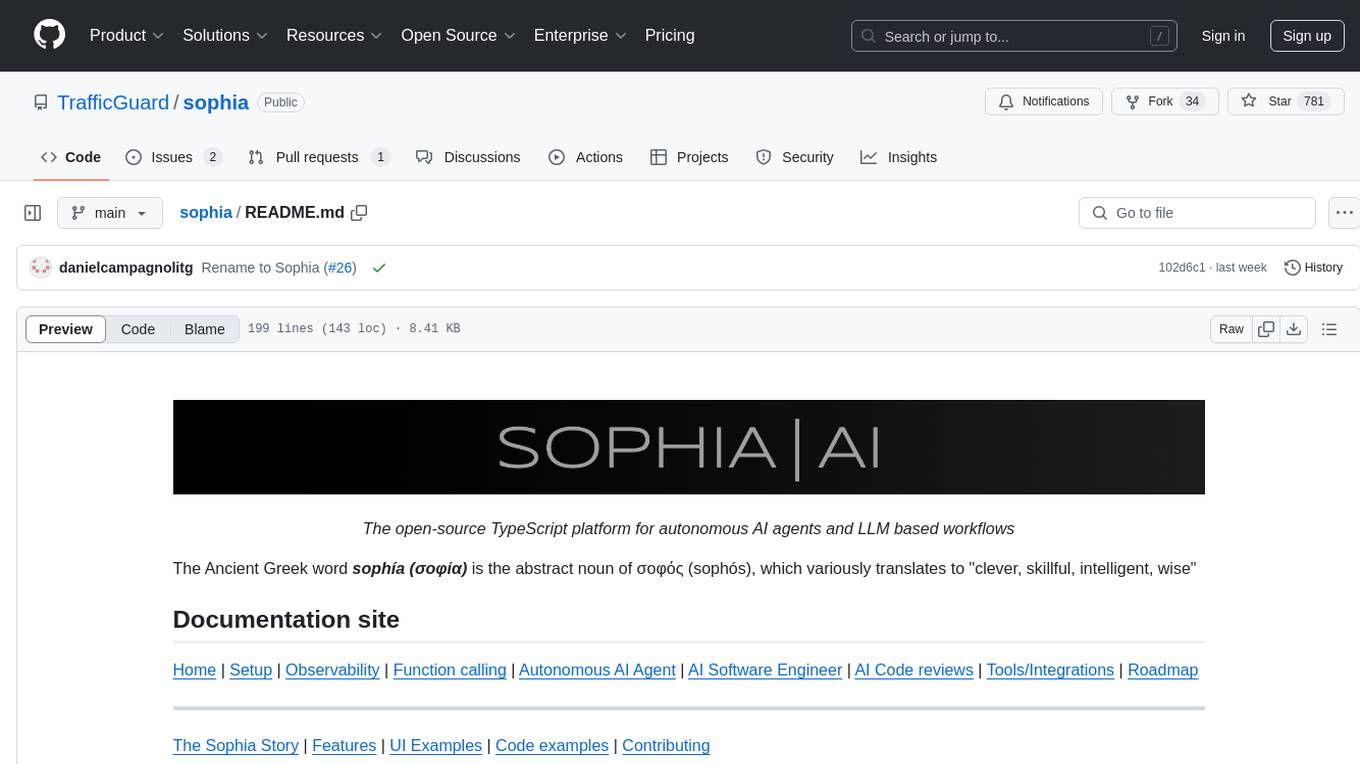1360x764 pixels.
Task: Click the SOPHIA AI banner image
Action: pyautogui.click(x=689, y=447)
